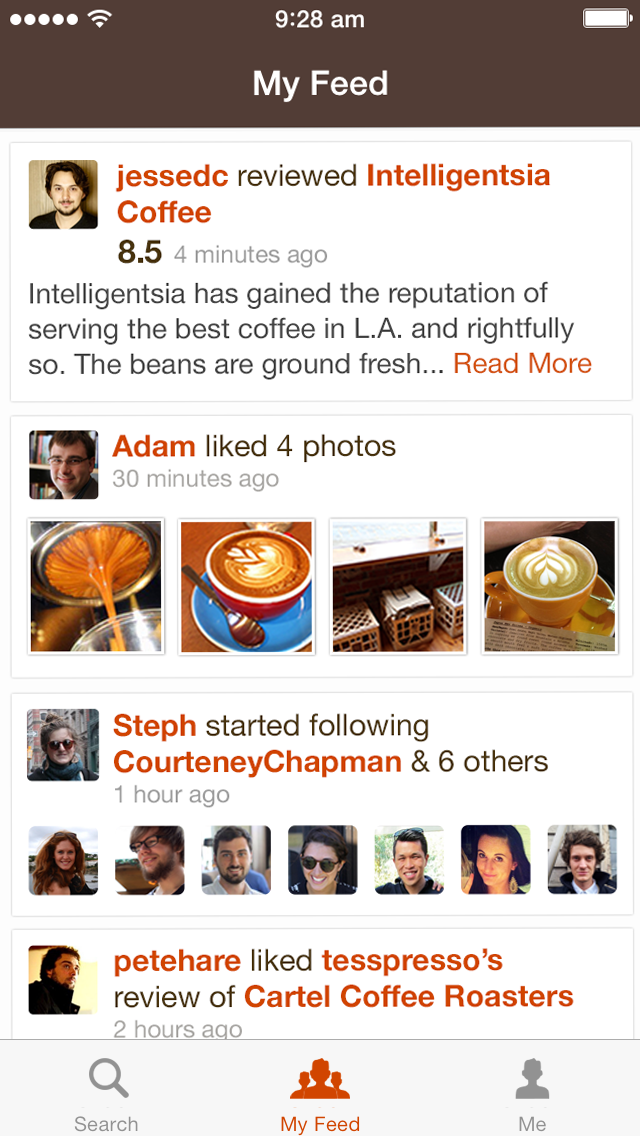Expand review with Read More
The width and height of the screenshot is (640, 1136).
(522, 364)
